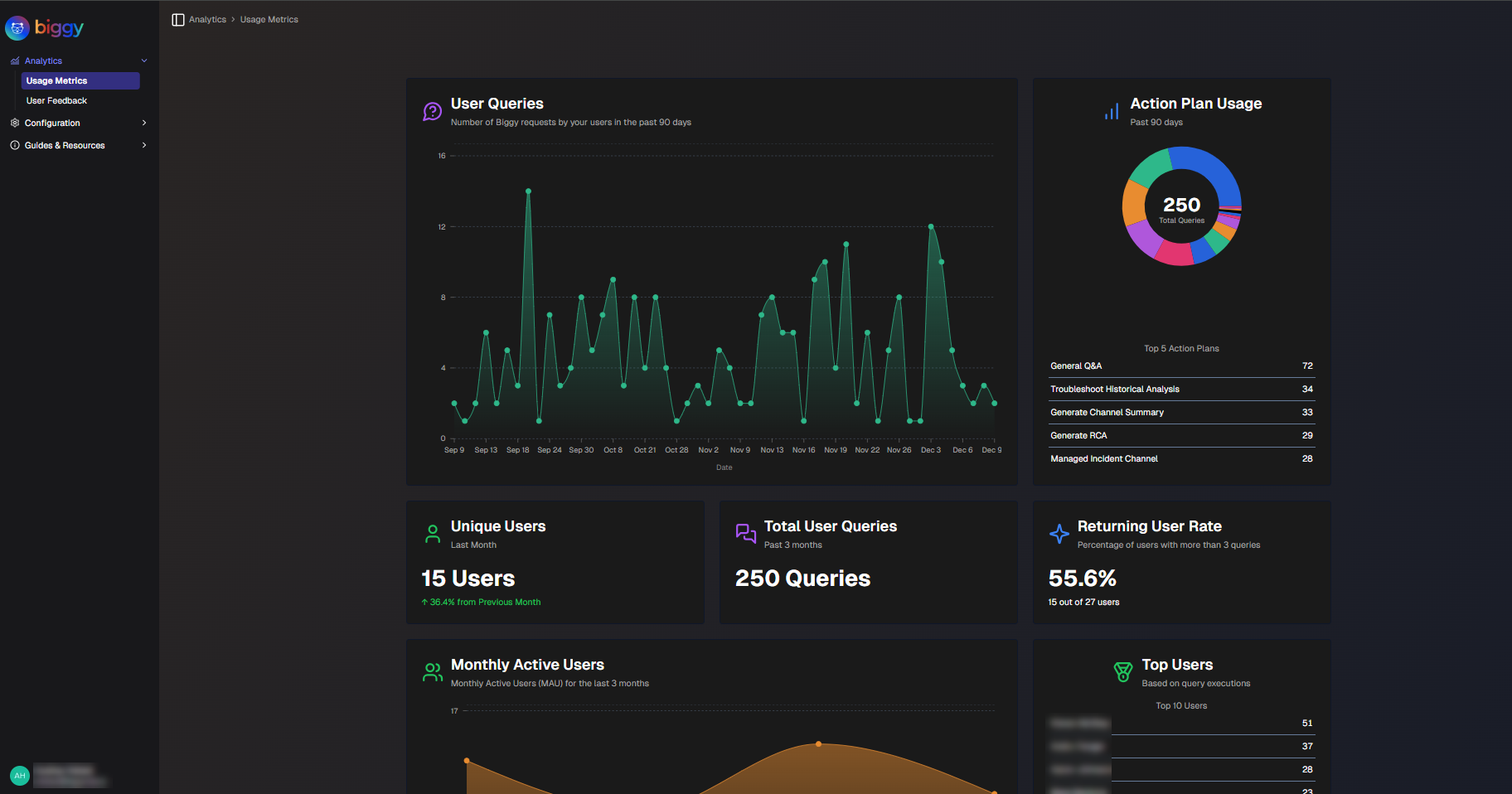The height and width of the screenshot is (794, 1512).
Task: Click the Top Users title
Action: coord(1177,665)
